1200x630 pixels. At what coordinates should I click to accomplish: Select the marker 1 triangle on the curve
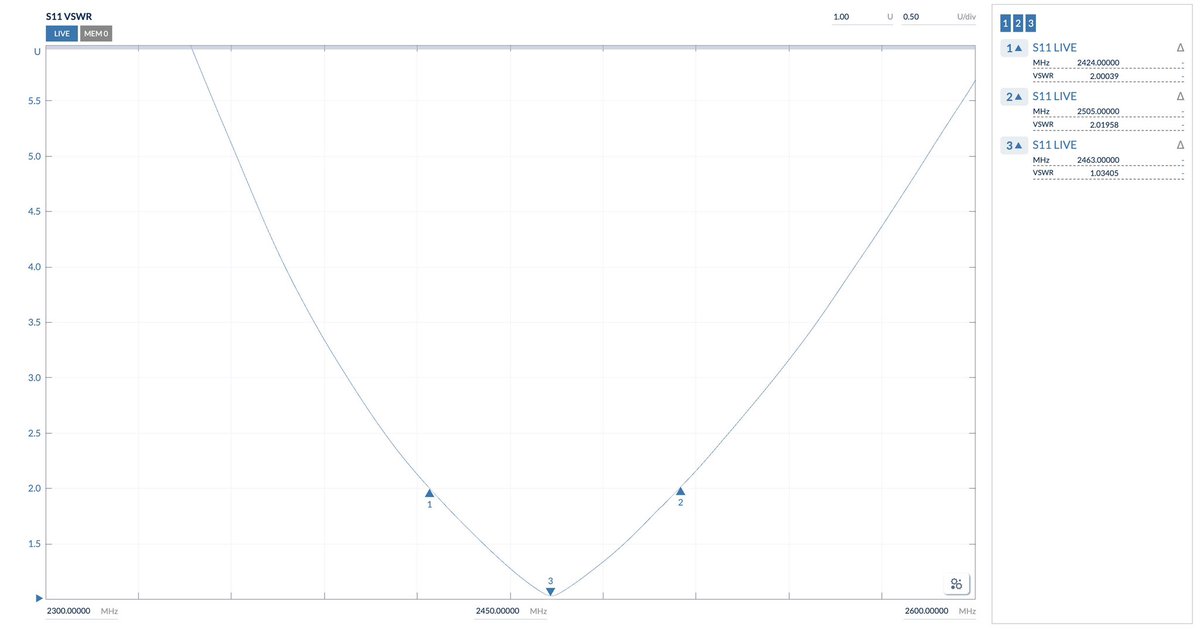pos(429,493)
